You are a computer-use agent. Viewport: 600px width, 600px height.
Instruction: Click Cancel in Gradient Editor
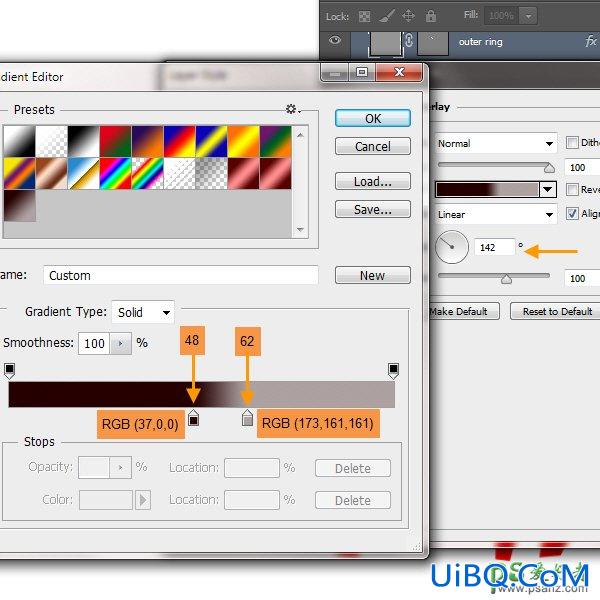[x=373, y=146]
